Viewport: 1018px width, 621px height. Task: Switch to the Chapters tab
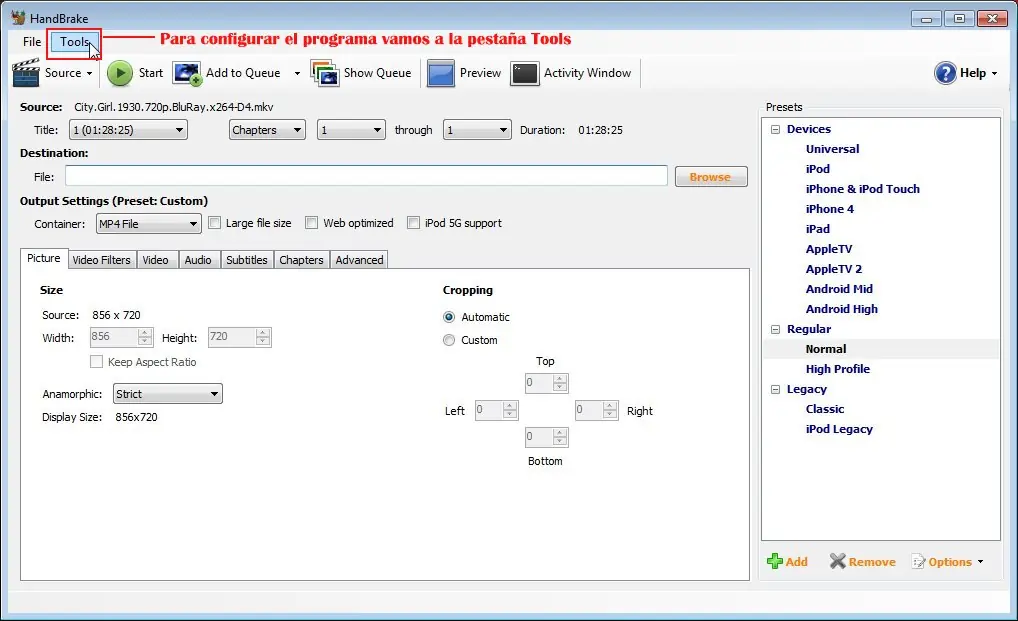pyautogui.click(x=301, y=260)
